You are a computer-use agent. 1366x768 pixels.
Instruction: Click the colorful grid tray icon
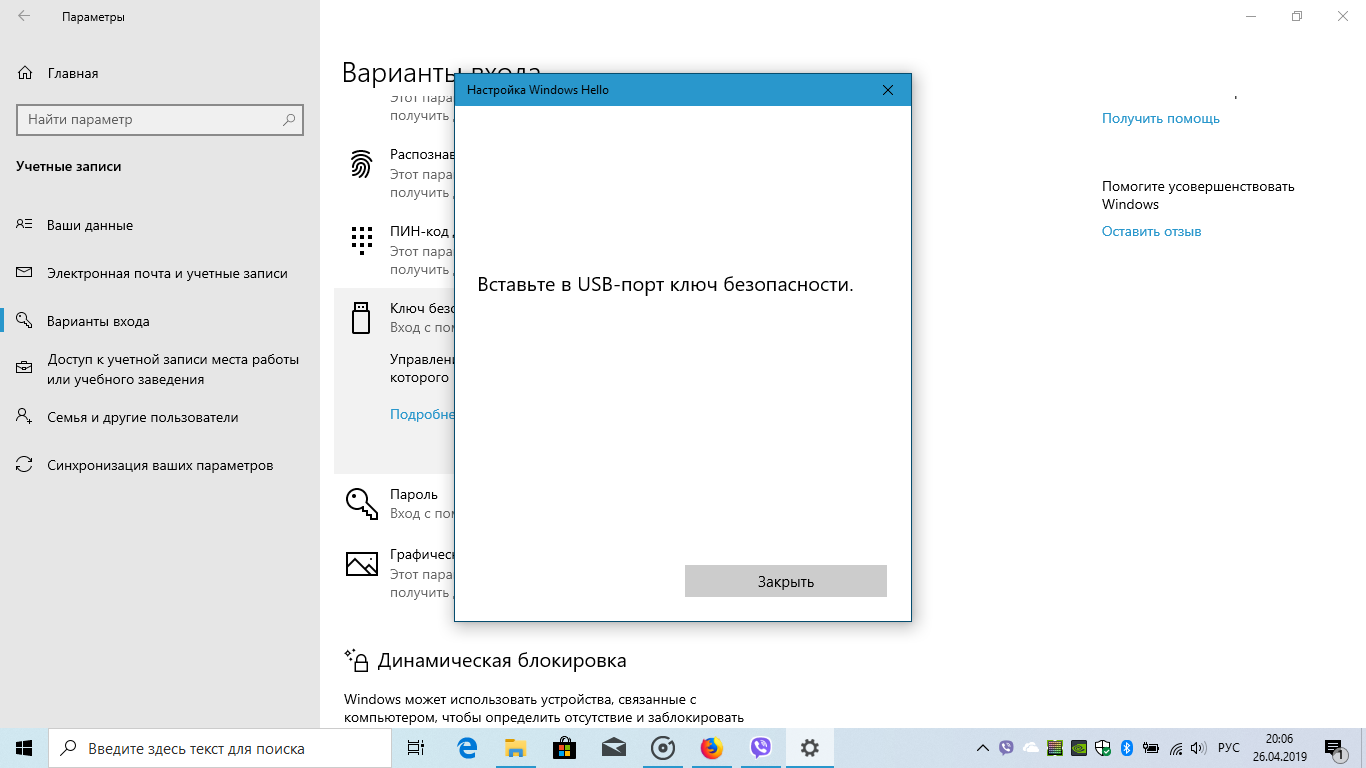tap(1055, 748)
